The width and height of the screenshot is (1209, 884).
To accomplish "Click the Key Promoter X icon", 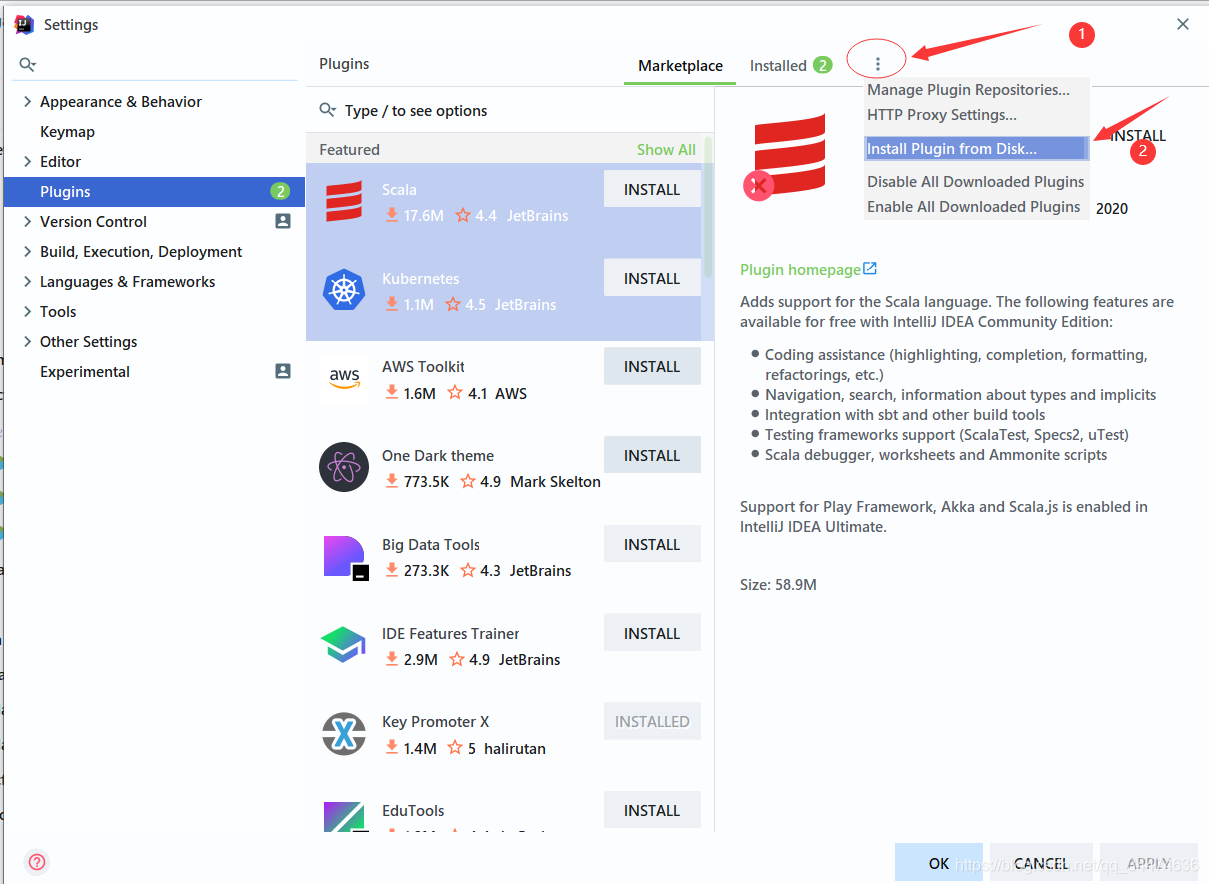I will [344, 735].
